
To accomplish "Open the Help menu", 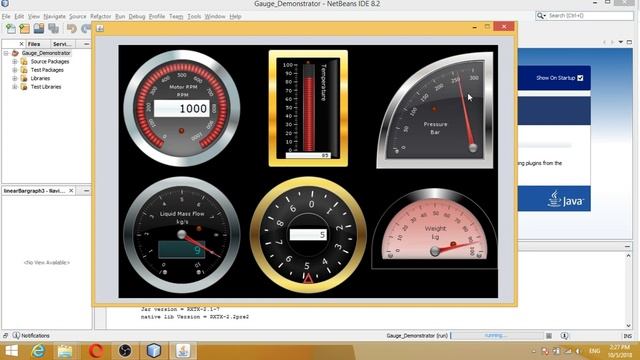I will pos(235,16).
